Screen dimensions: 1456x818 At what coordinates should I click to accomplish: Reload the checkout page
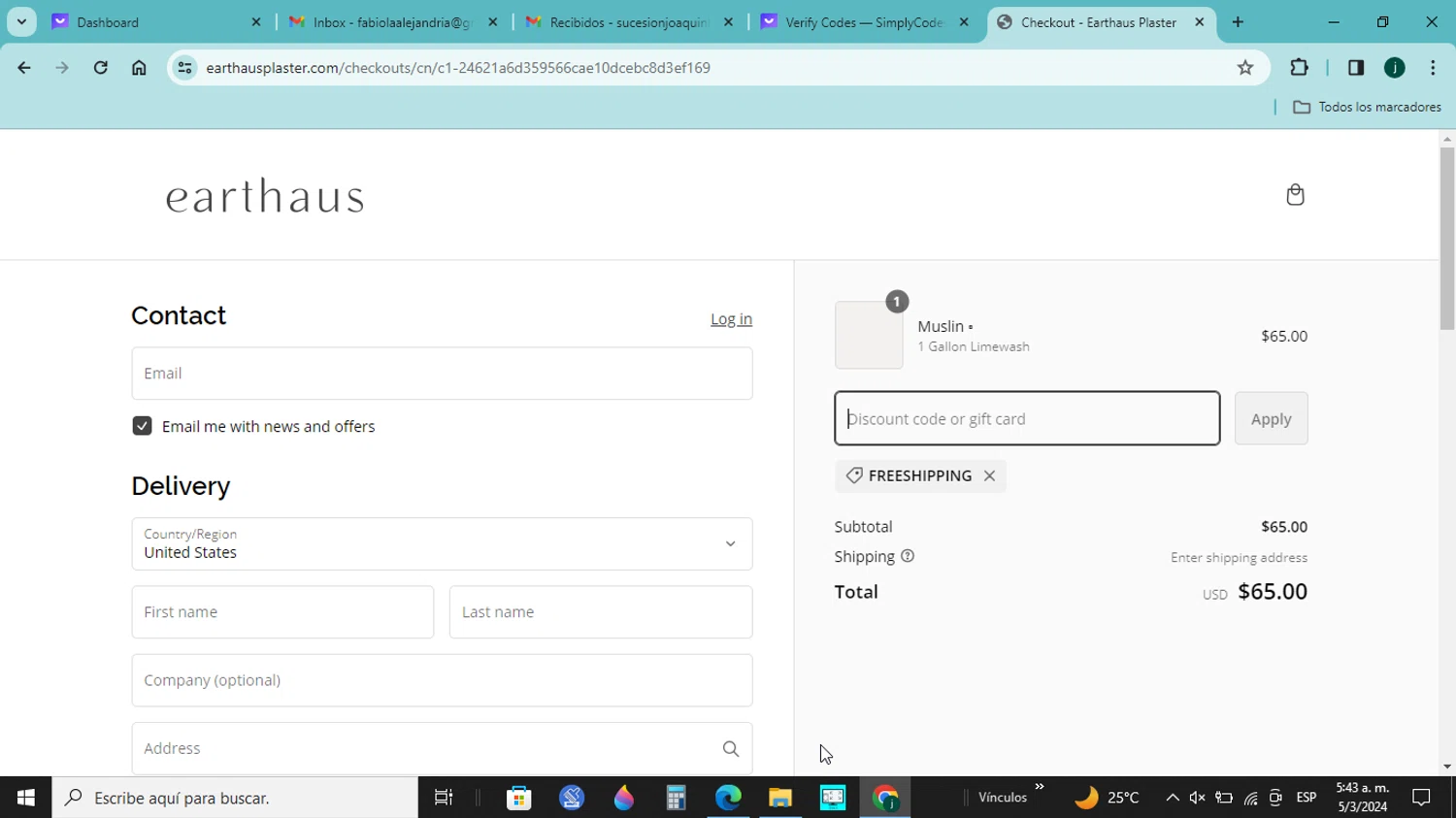(x=101, y=68)
